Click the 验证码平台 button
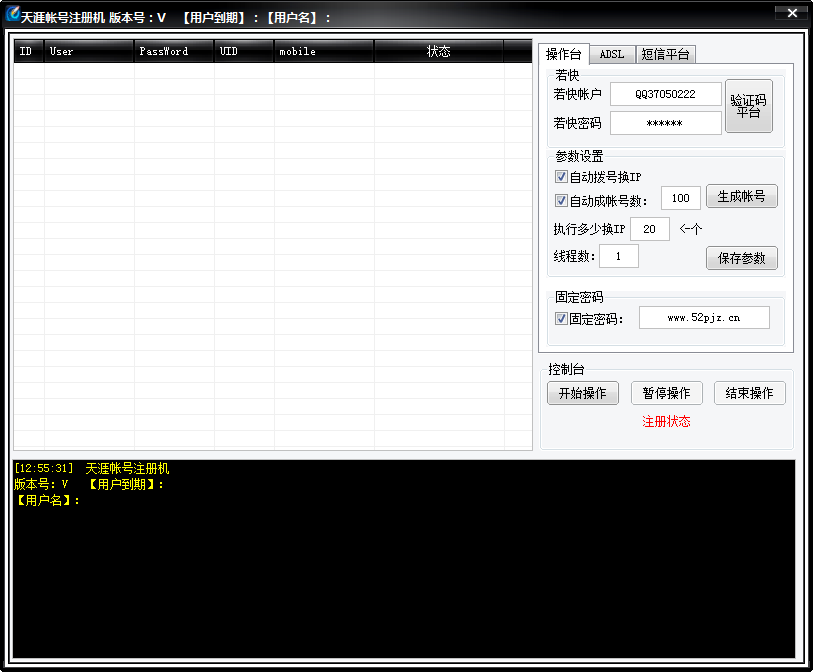 (x=748, y=106)
